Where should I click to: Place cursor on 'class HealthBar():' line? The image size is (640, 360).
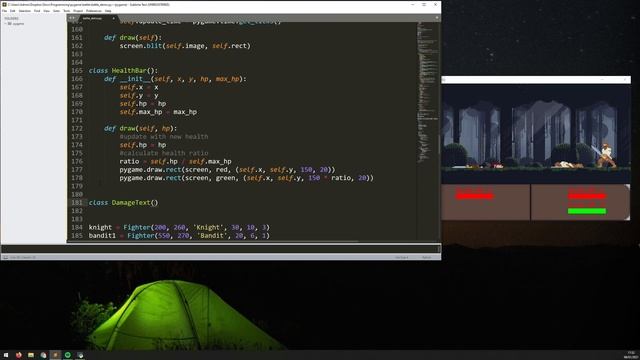click(123, 71)
